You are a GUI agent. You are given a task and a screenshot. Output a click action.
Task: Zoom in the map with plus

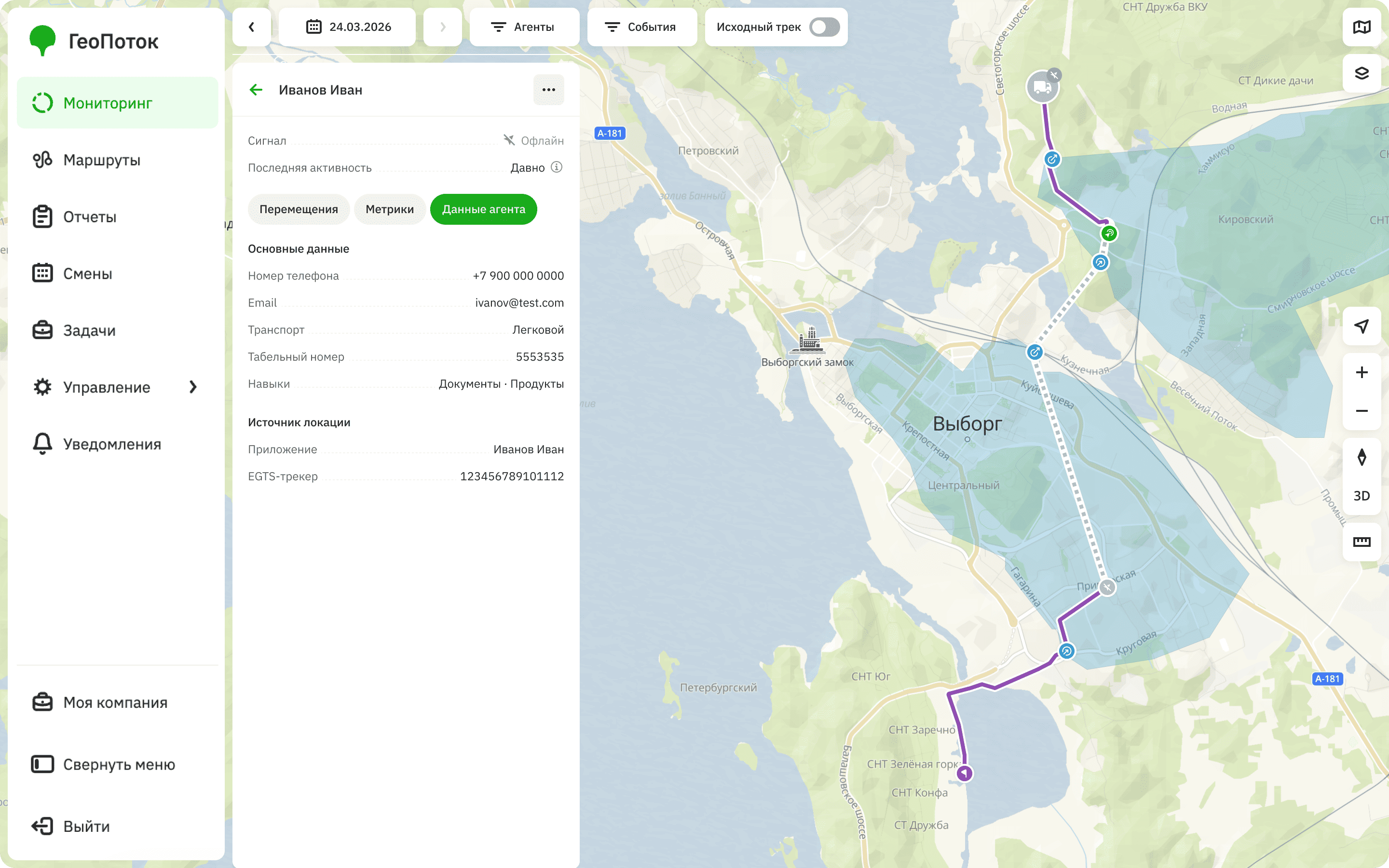coord(1362,373)
